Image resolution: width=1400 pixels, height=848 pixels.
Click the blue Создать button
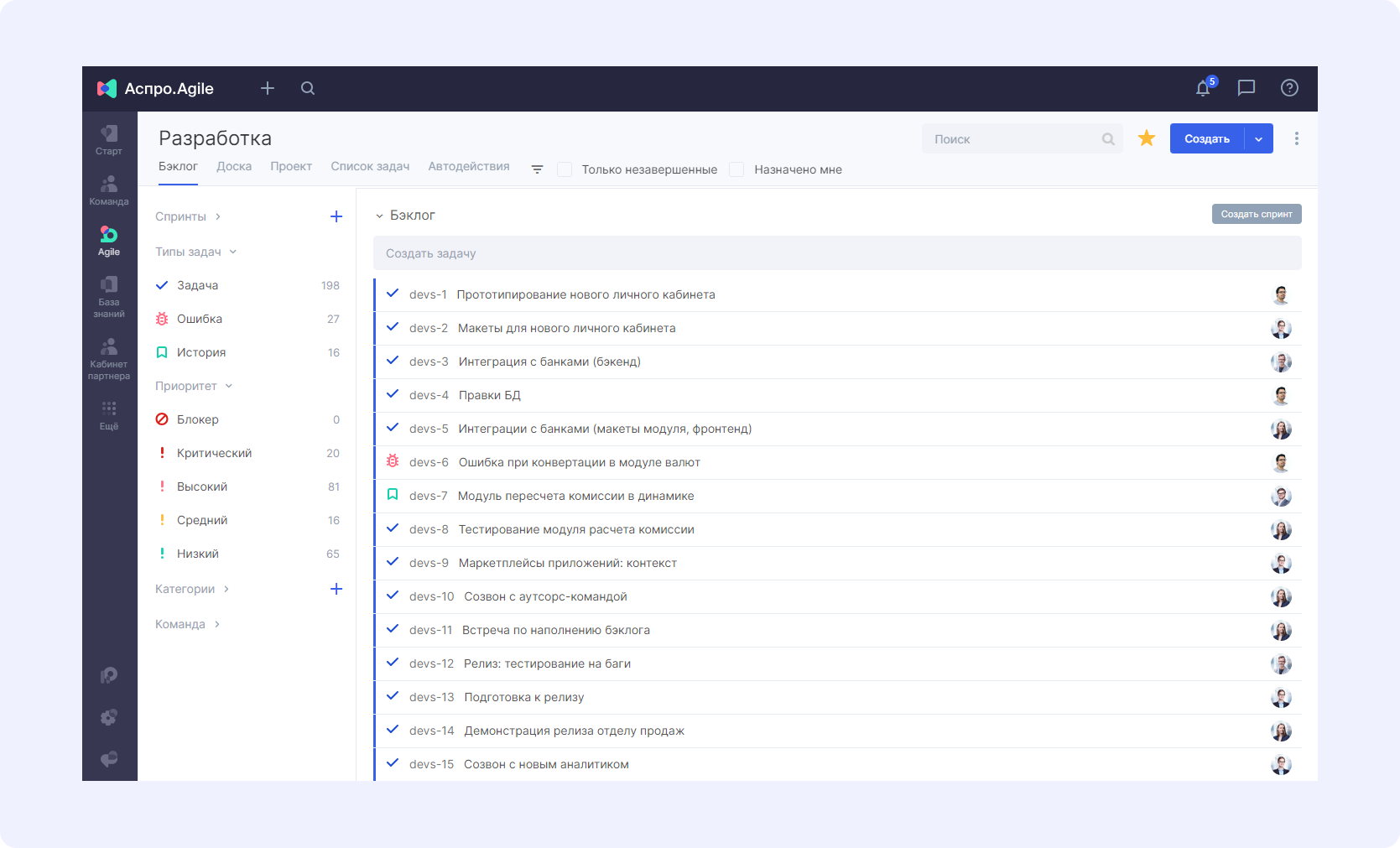[x=1207, y=138]
